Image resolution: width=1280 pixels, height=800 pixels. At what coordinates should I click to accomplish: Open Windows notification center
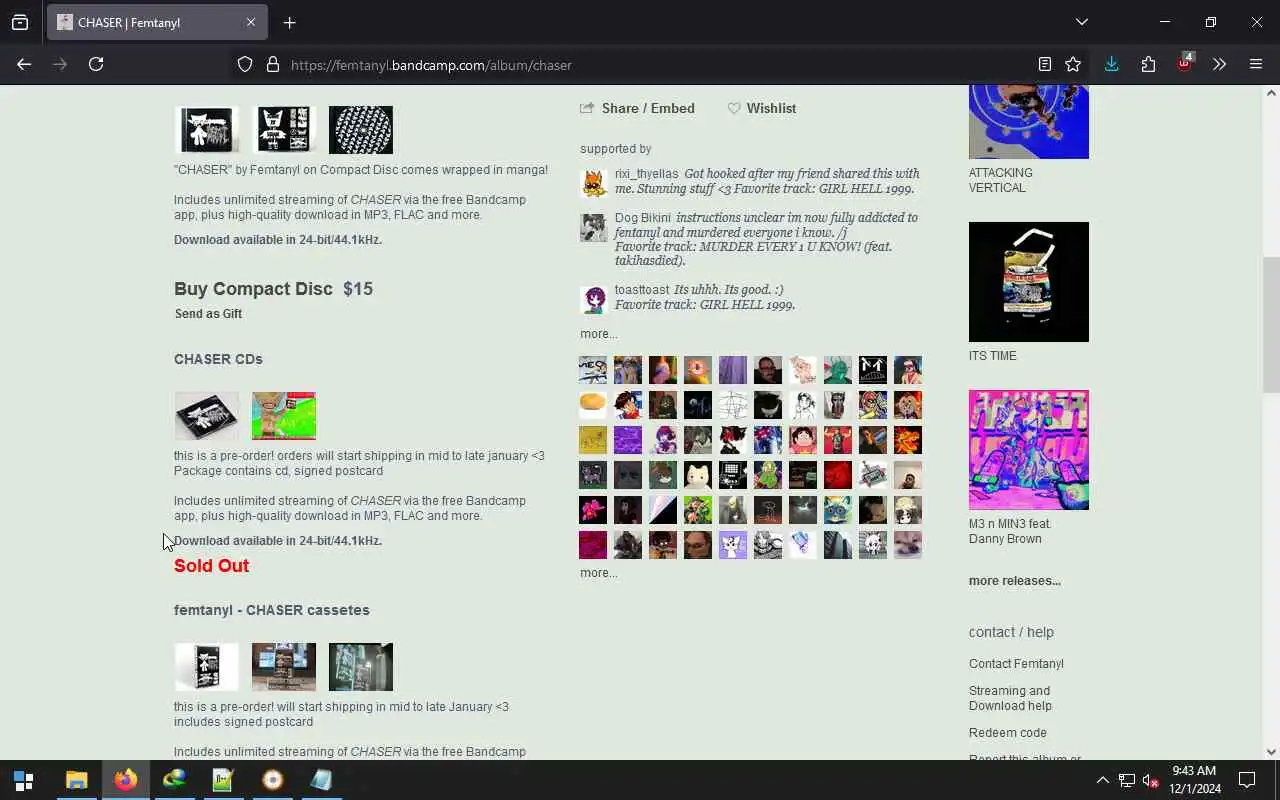point(1247,780)
